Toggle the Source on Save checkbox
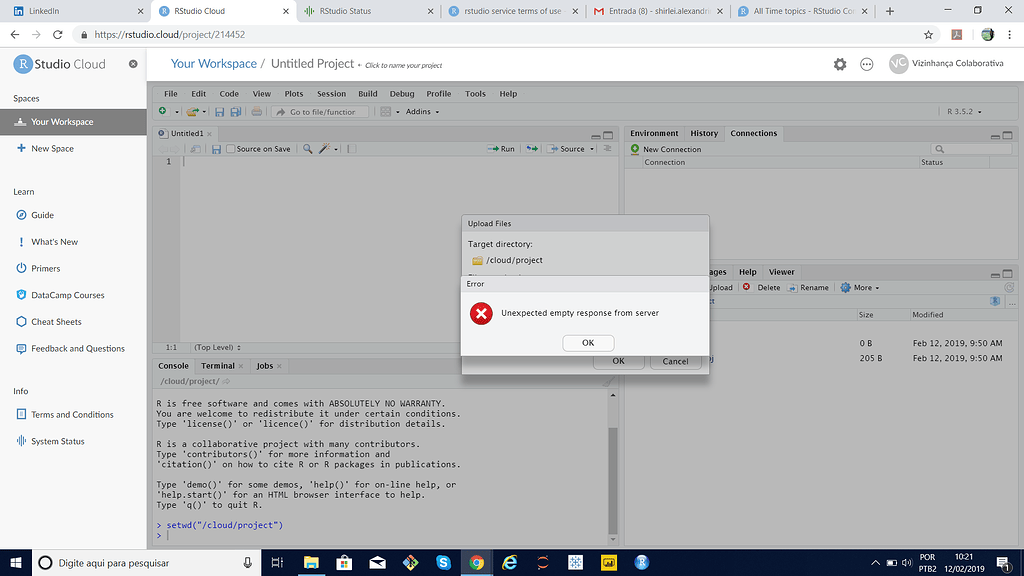Screen dimensions: 1024x576 [231, 149]
